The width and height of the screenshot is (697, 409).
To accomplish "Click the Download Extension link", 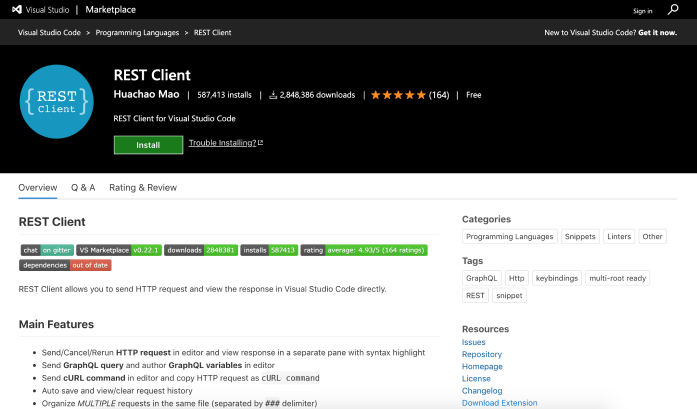I will coord(499,403).
